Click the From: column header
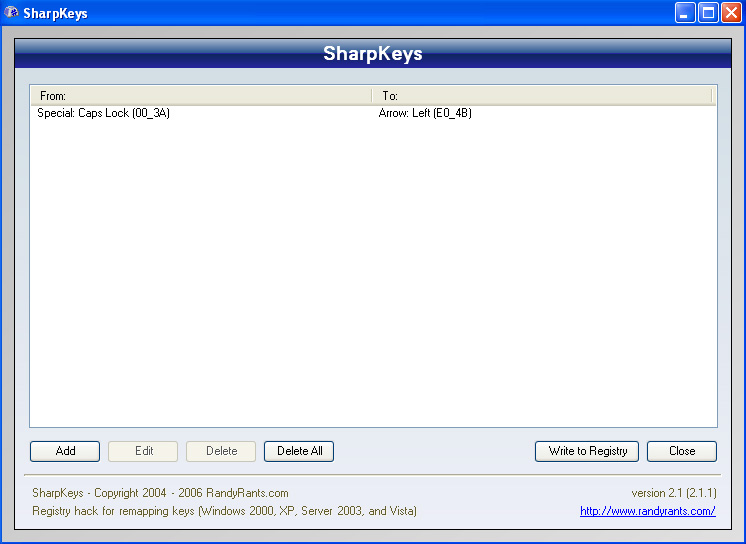Image resolution: width=746 pixels, height=544 pixels. pos(201,96)
